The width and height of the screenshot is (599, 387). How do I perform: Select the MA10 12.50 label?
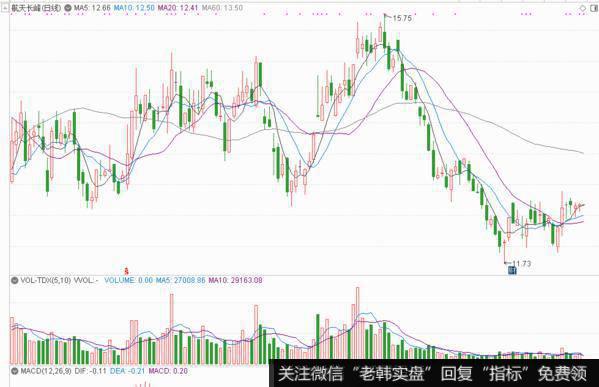[x=134, y=8]
